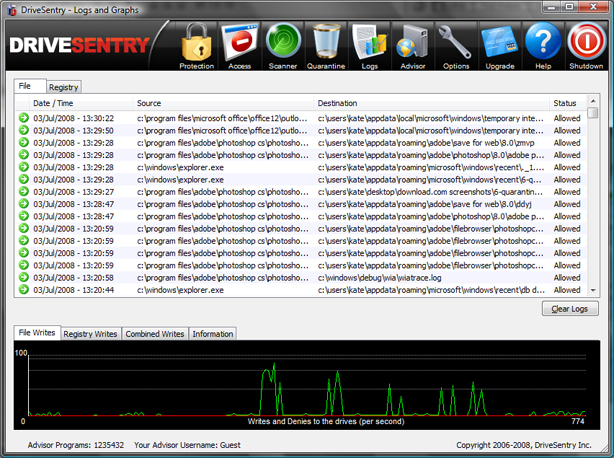Screen dimensions: 614x458
Task: Click the File Writes graph area
Action: tap(307, 385)
